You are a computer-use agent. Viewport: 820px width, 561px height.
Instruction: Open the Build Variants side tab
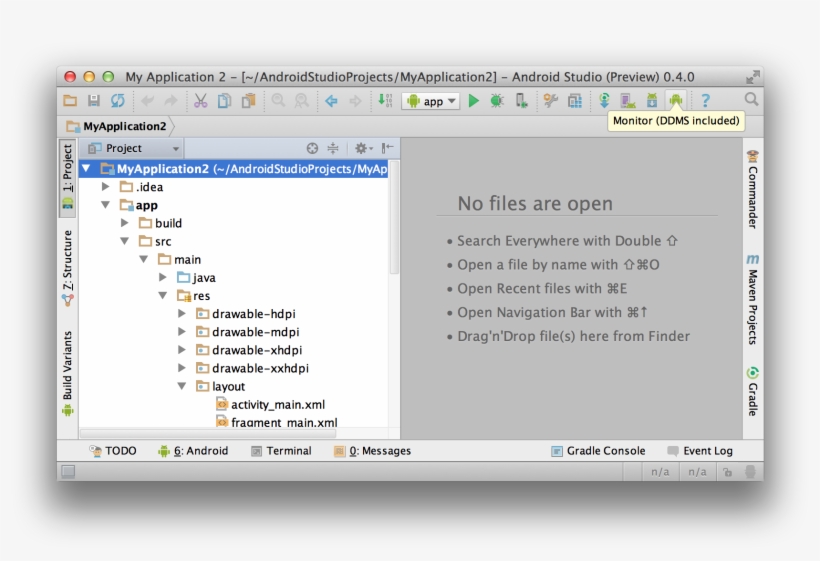click(67, 373)
